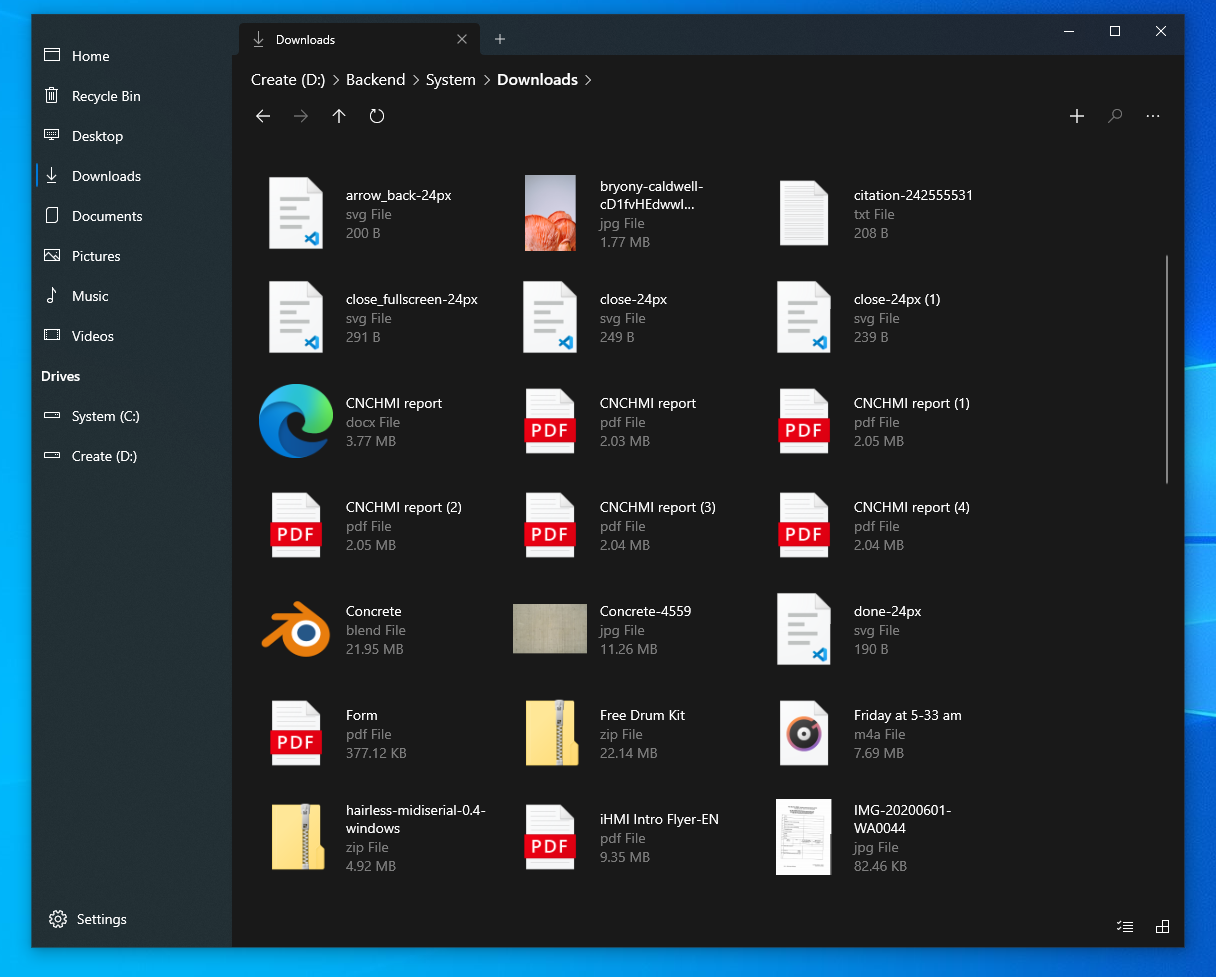The image size is (1216, 977).
Task: Expand the chevron after Create (D:) breadcrumb
Action: coord(336,80)
